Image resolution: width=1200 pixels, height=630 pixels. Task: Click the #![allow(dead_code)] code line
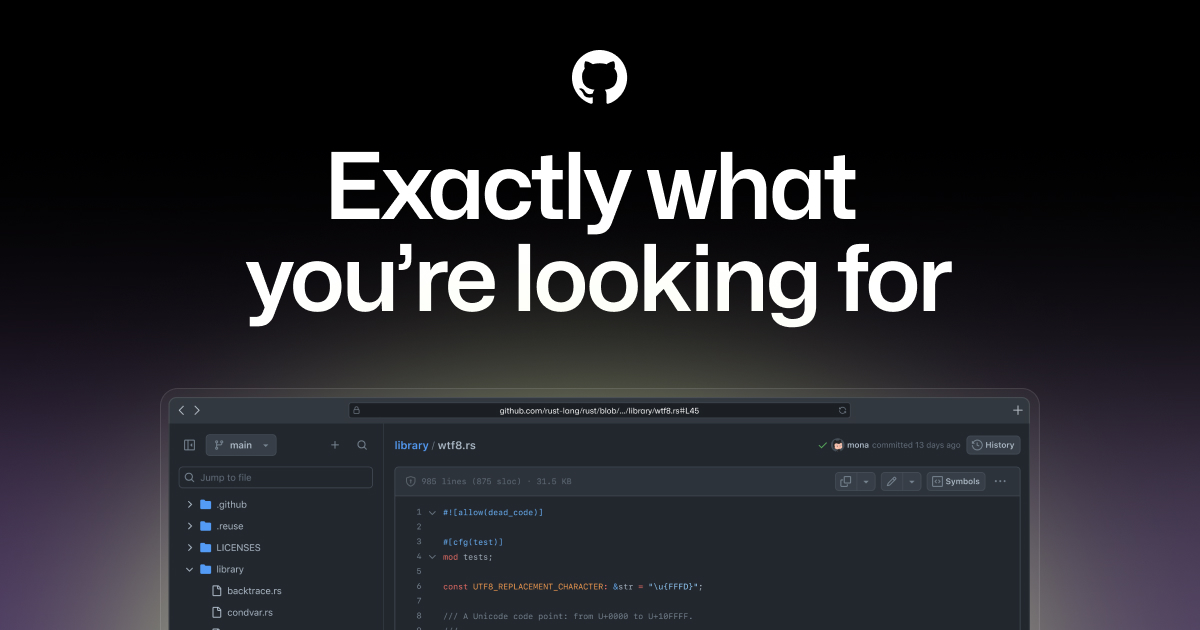point(493,512)
